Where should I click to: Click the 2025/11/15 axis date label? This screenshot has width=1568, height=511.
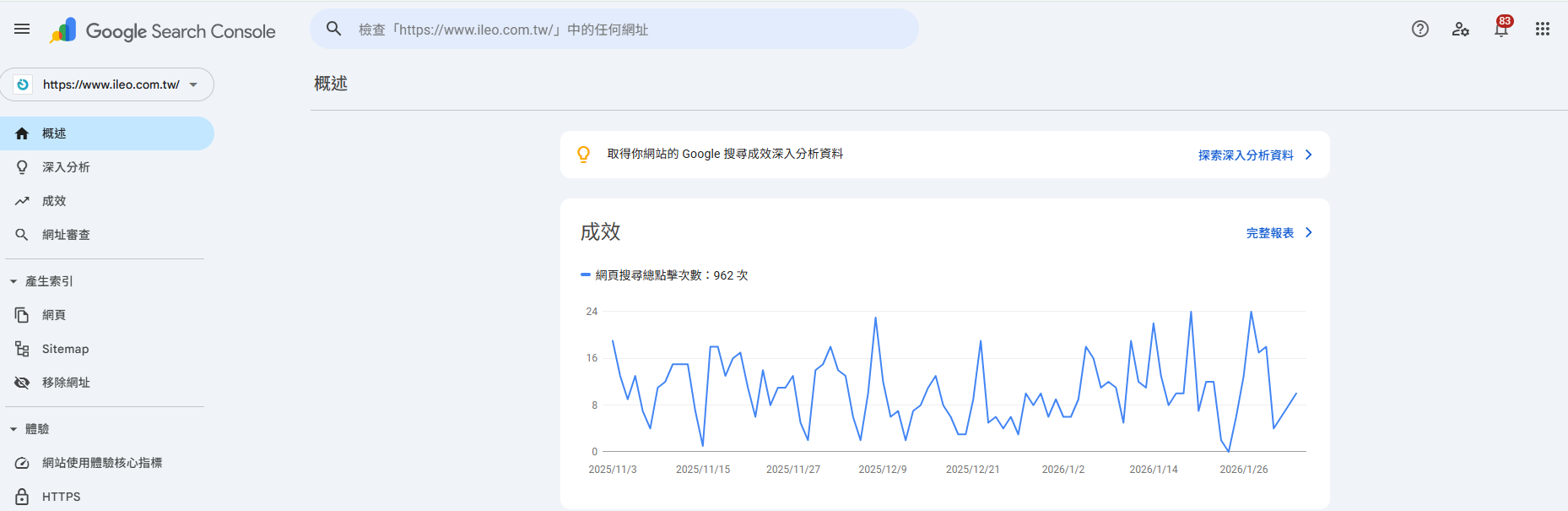[x=703, y=470]
